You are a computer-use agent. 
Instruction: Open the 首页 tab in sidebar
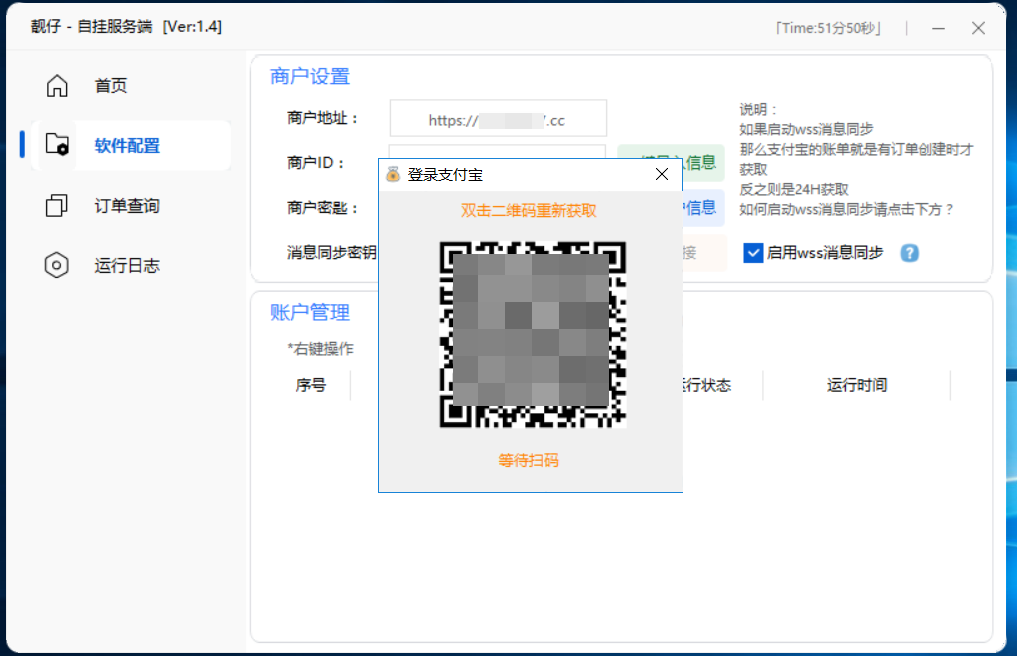tap(111, 86)
